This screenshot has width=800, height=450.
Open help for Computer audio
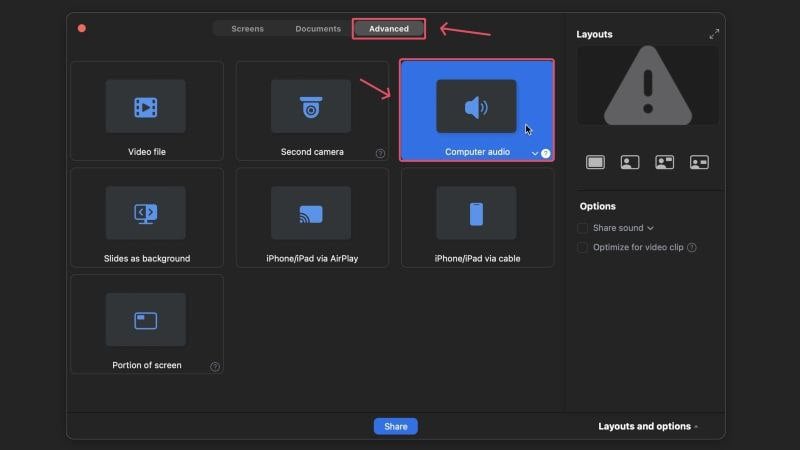(x=545, y=153)
